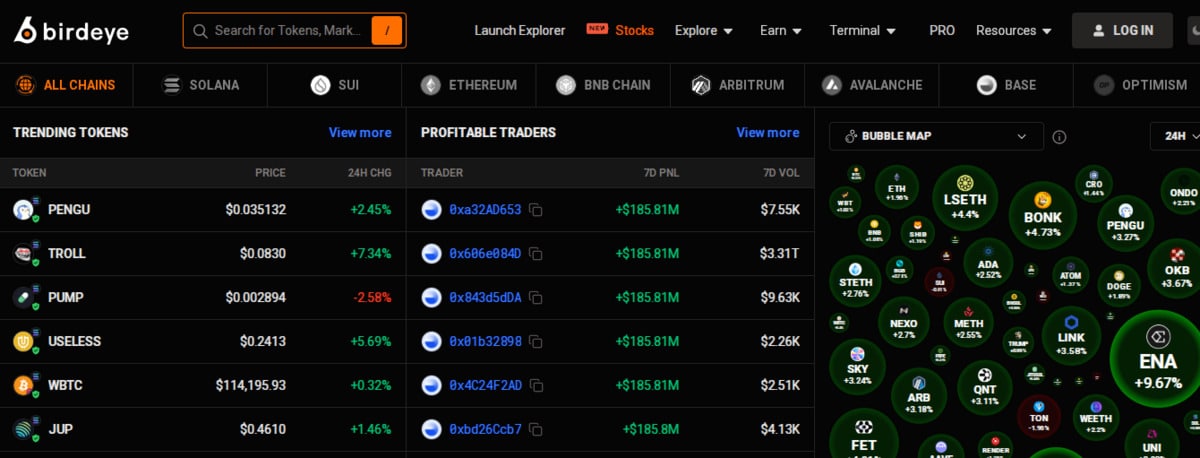Select the NEXO bubble
1200x458 pixels.
pyautogui.click(x=903, y=322)
